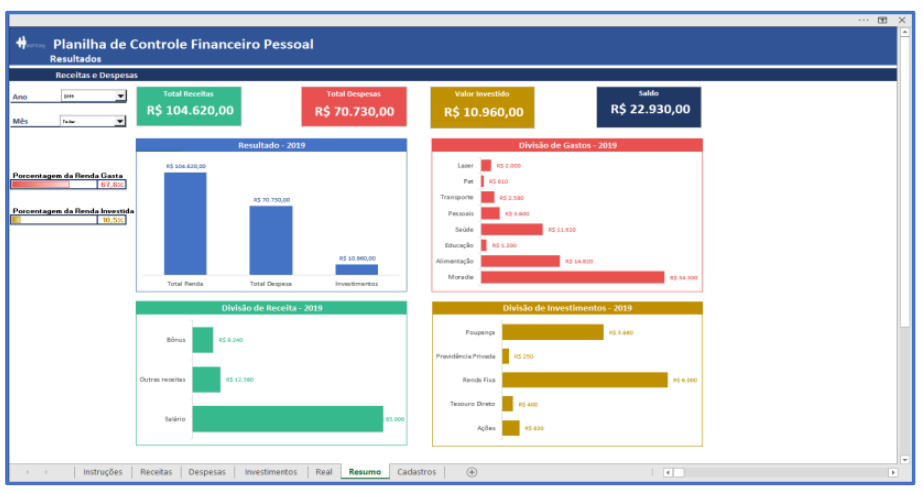Select the Outras receitas income bar
Image resolution: width=923 pixels, height=493 pixels.
[x=206, y=379]
